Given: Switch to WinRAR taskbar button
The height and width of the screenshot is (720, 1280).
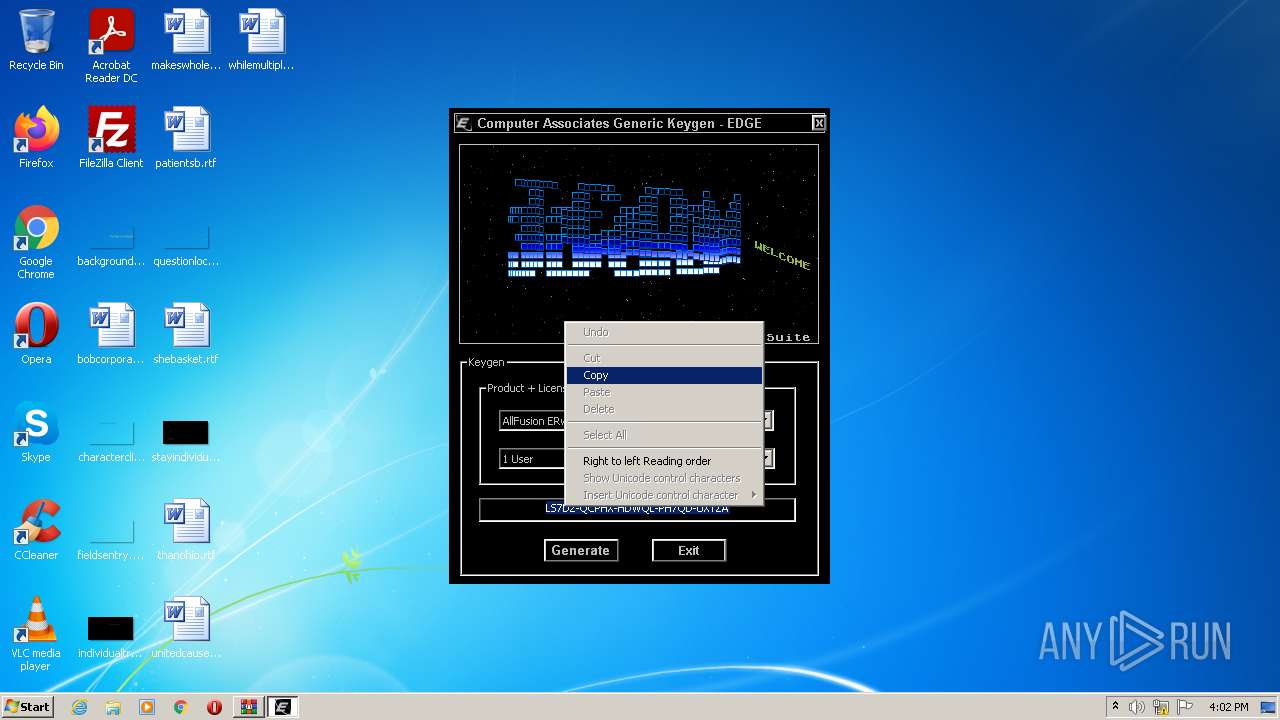Looking at the screenshot, I should [248, 707].
